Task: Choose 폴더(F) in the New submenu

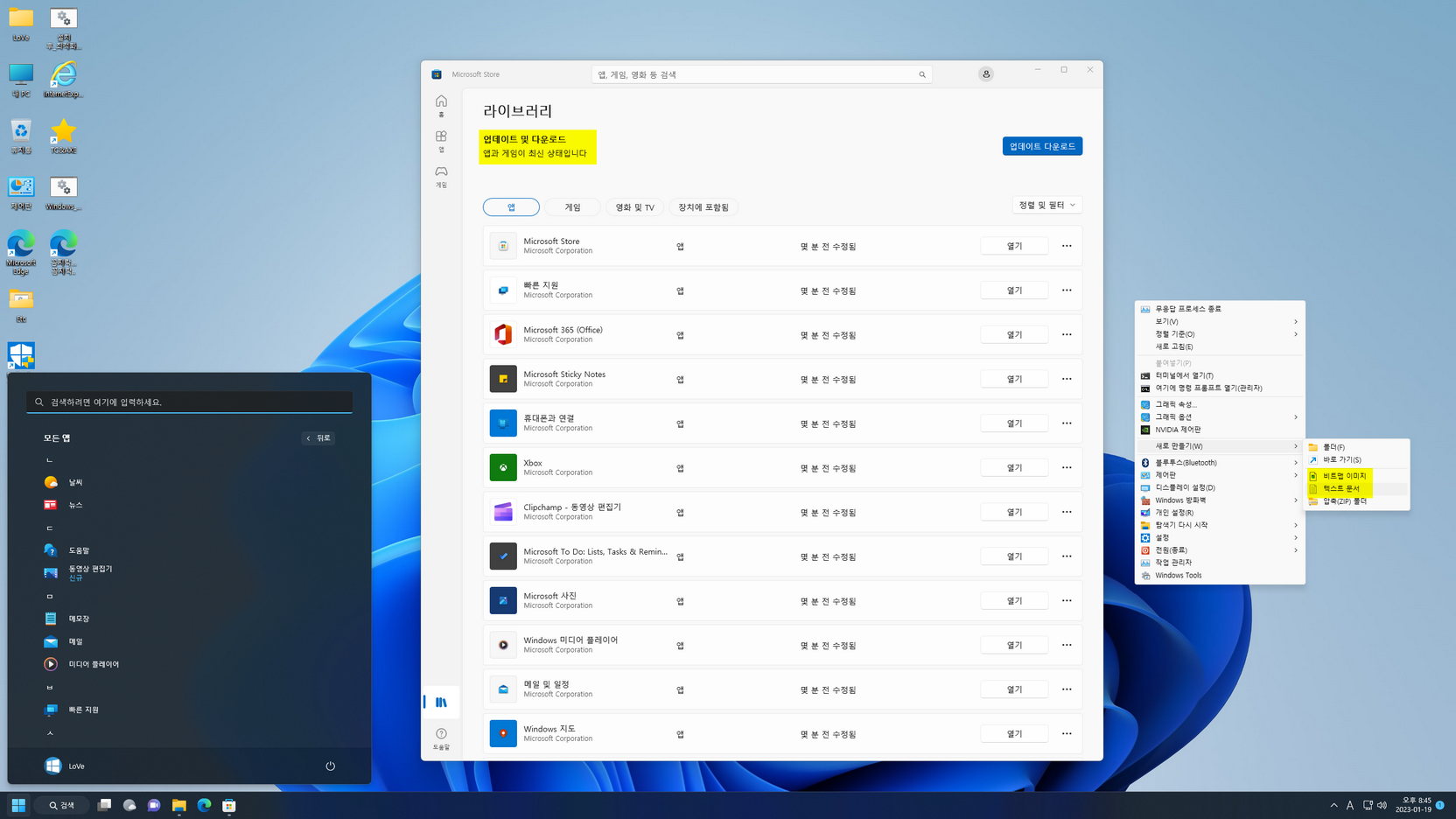Action: coord(1357,447)
